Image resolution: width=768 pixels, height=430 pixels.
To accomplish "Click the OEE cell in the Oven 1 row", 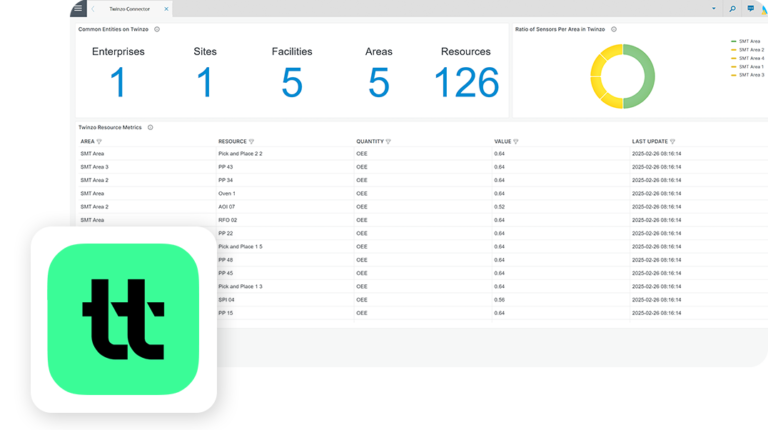I will click(361, 193).
